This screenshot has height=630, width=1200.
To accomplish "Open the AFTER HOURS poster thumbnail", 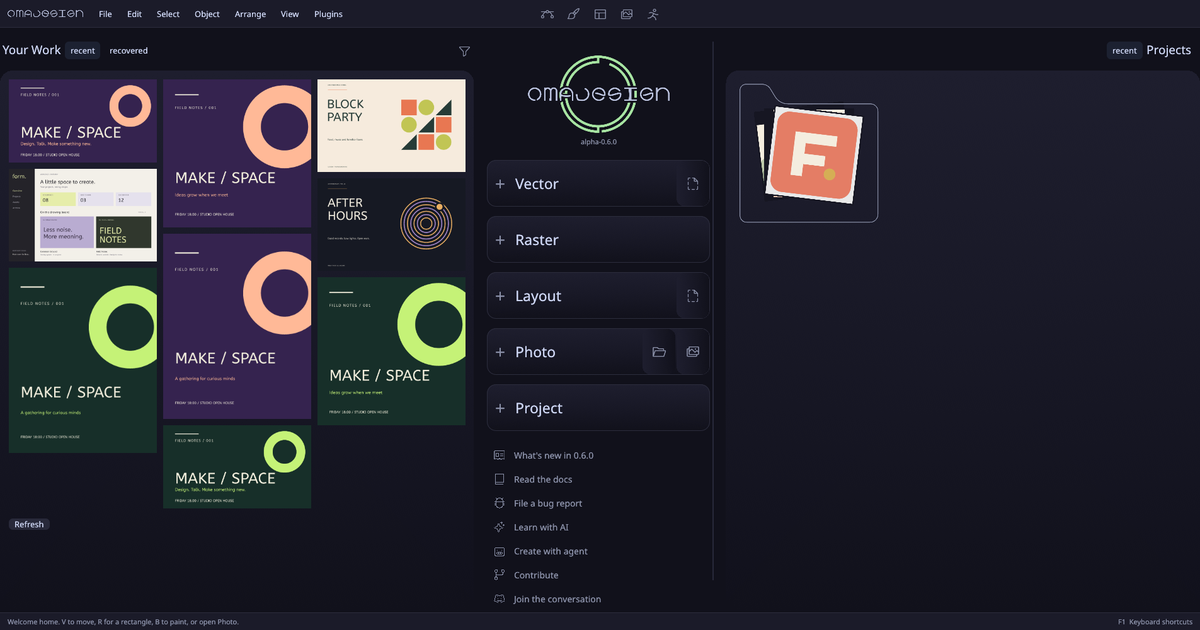I will pos(392,223).
